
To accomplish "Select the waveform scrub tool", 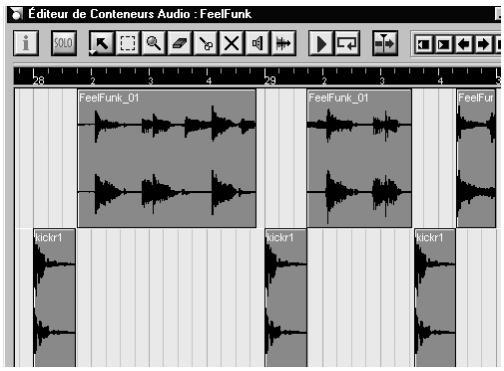I will [284, 43].
